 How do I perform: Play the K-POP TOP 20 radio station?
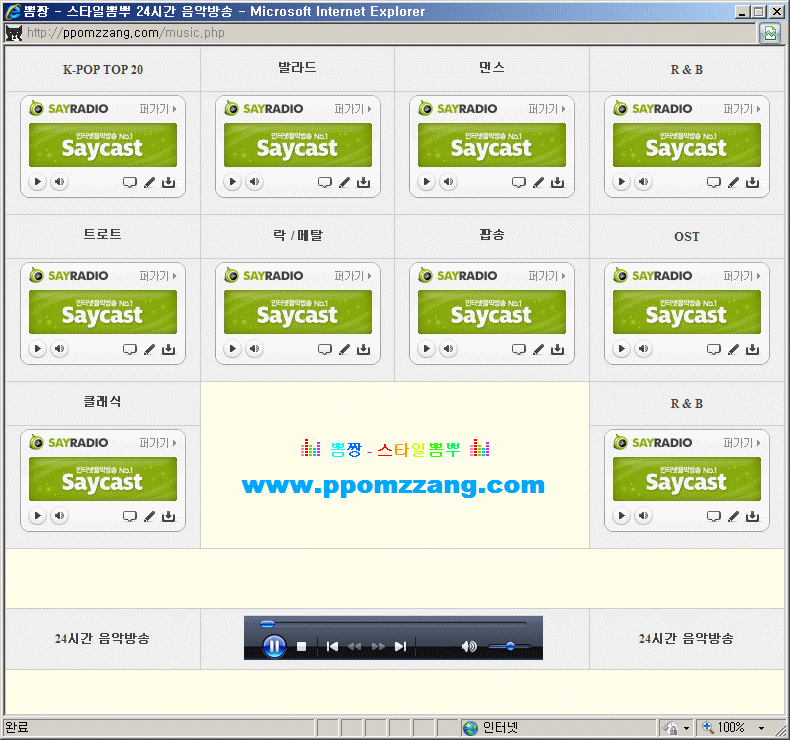(37, 182)
